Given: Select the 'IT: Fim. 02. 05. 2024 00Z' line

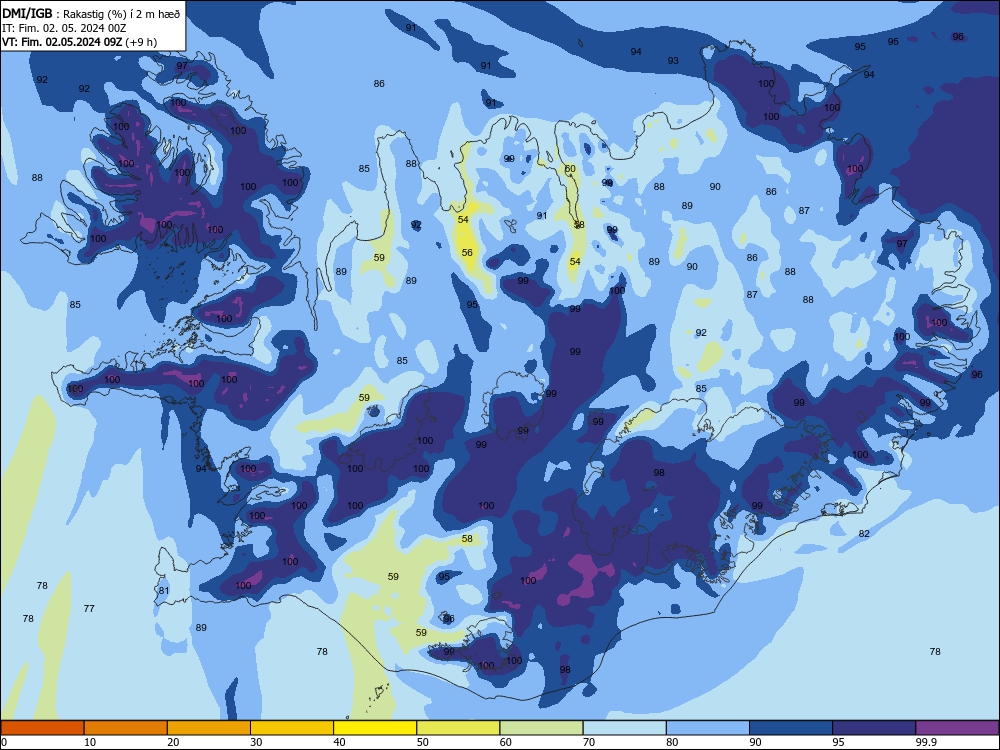Looking at the screenshot, I should [x=64, y=28].
